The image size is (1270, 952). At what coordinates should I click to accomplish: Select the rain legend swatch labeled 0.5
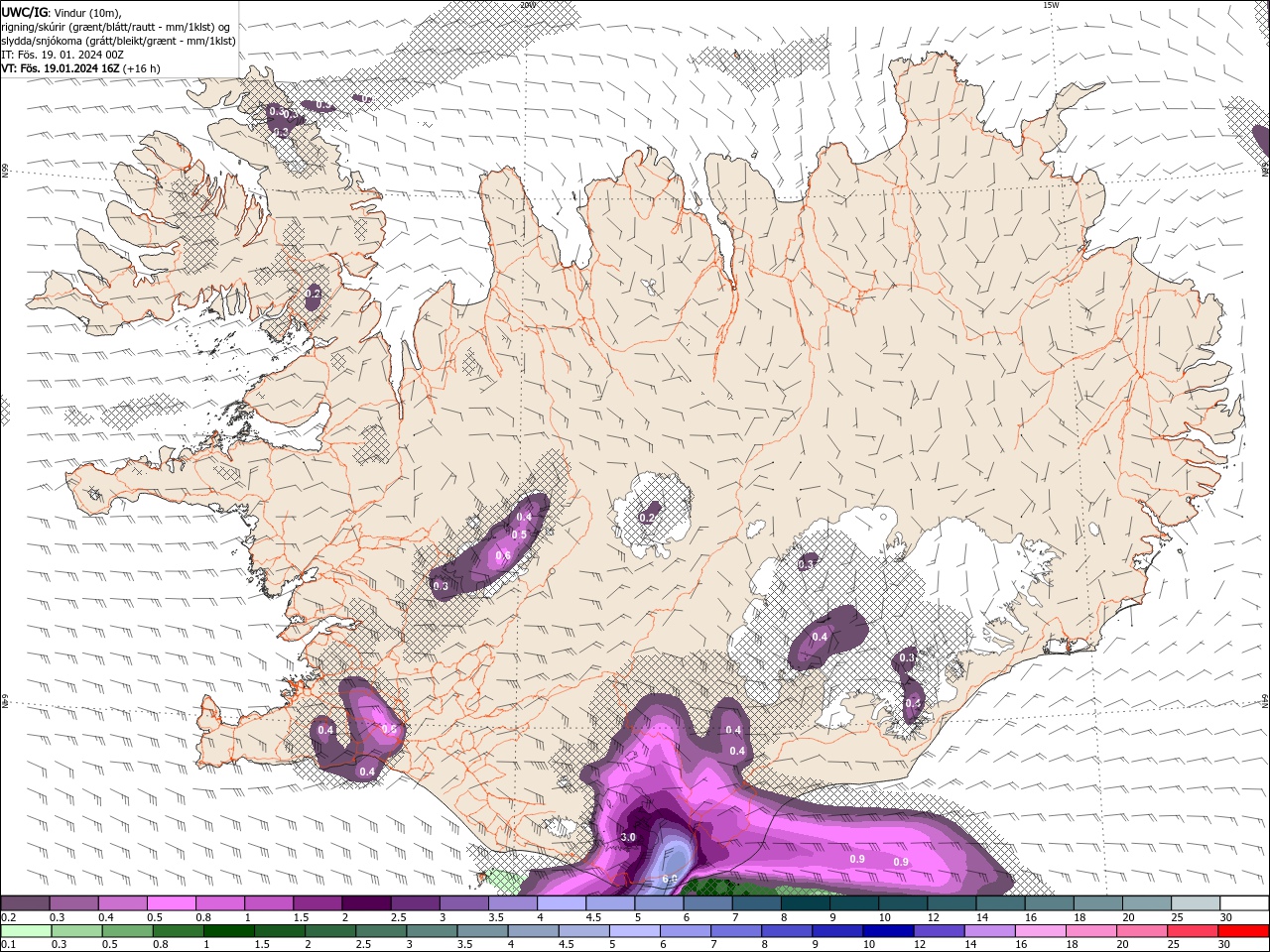[128, 931]
